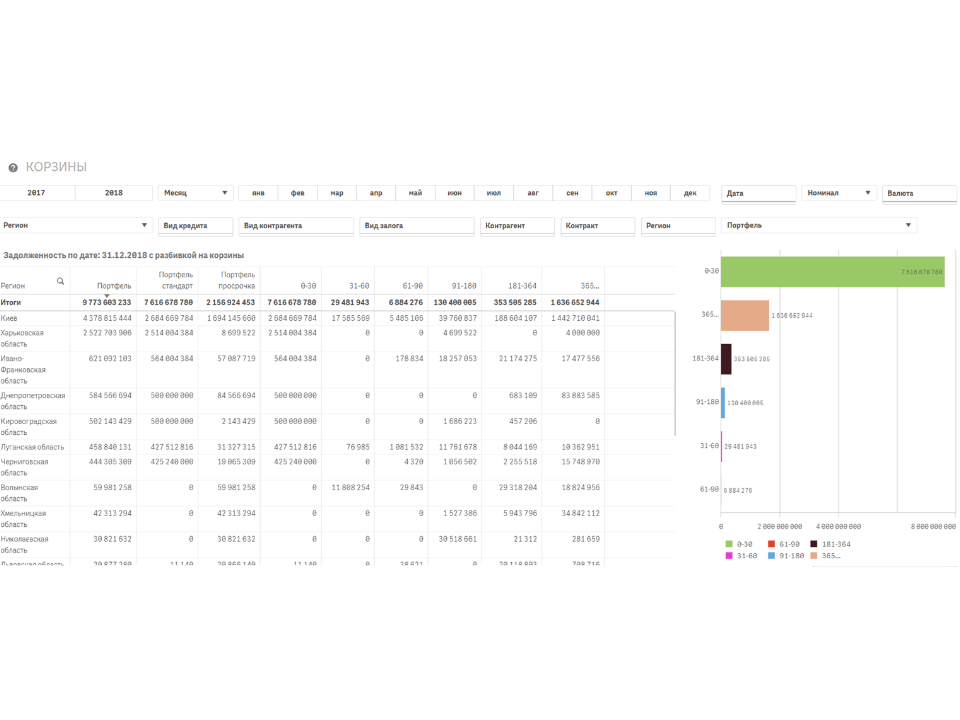Toggle the июн month filter

click(455, 193)
